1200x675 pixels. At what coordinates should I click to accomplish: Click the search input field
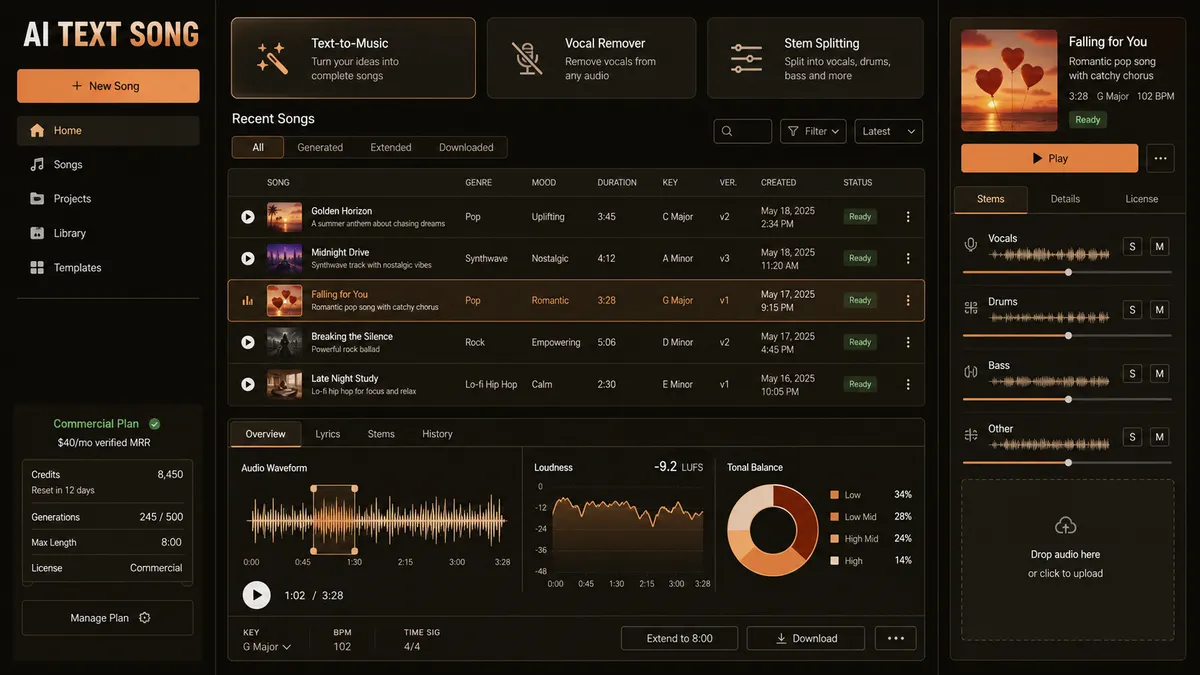coord(743,131)
